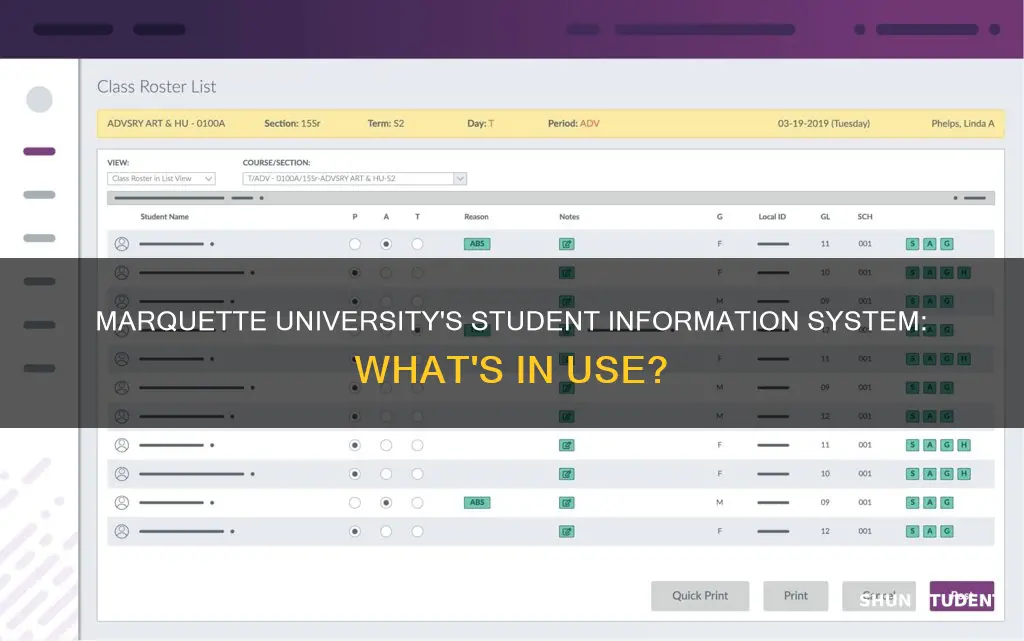Open the notes icon in the first roster row
The width and height of the screenshot is (1024, 641).
pos(566,244)
